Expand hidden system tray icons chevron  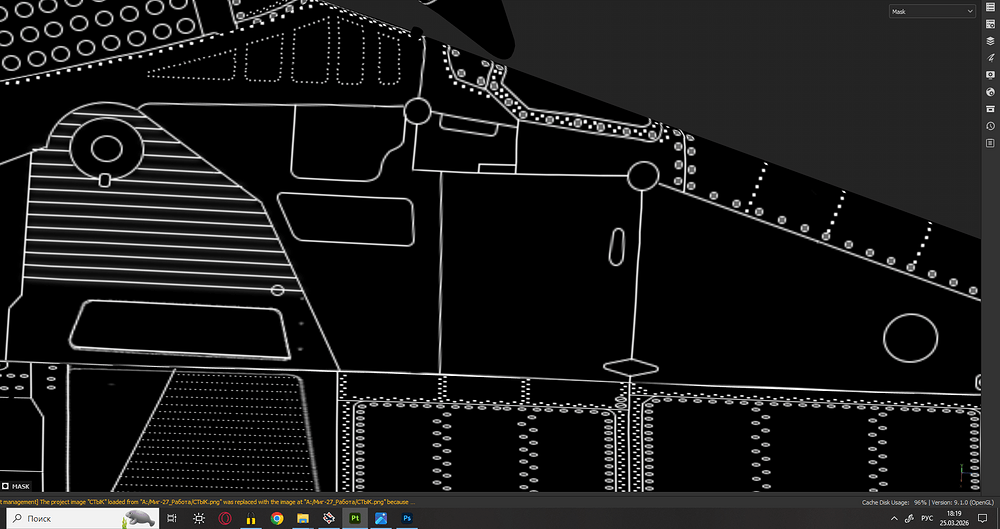coord(894,518)
